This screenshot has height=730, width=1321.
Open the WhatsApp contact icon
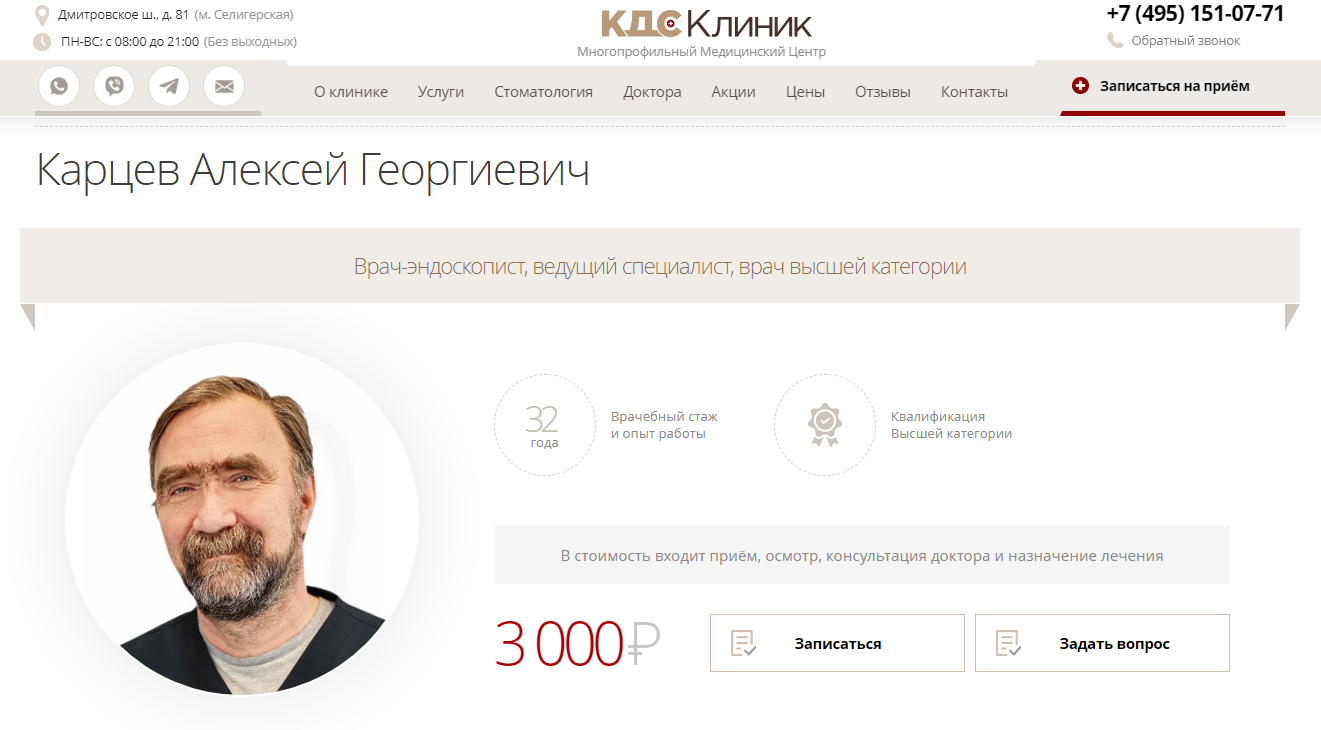pyautogui.click(x=59, y=86)
